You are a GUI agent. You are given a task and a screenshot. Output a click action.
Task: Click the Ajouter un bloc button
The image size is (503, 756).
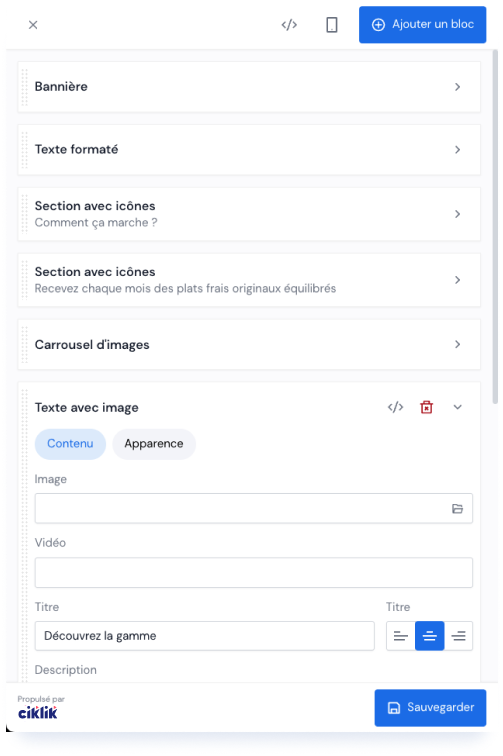click(422, 25)
